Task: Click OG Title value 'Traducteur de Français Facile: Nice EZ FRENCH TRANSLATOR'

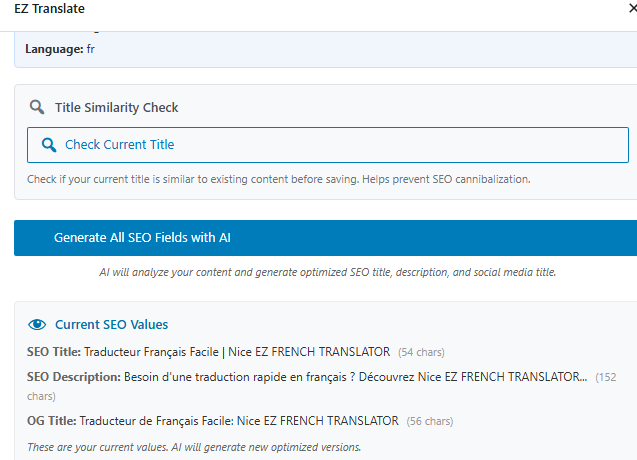Action: (x=239, y=421)
